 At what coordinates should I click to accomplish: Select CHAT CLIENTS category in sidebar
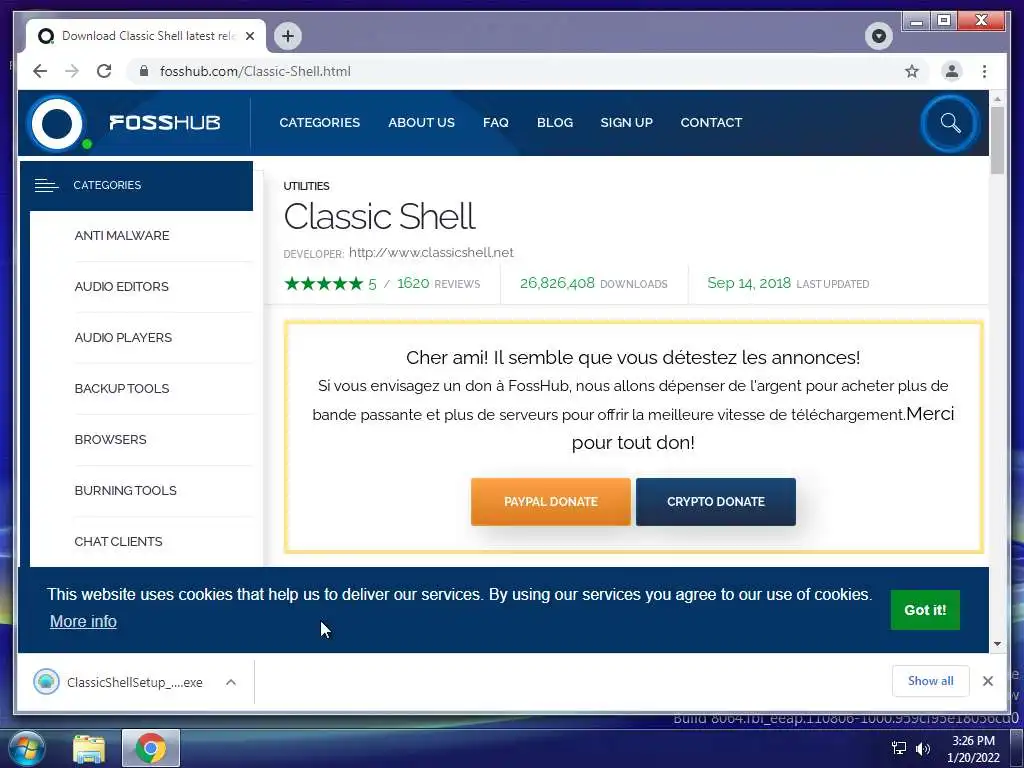coord(118,541)
